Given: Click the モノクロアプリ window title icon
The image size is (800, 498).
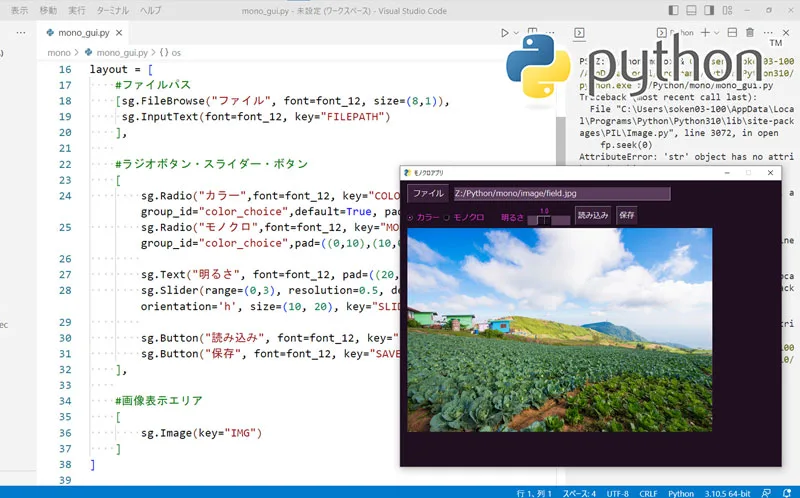Looking at the screenshot, I should pos(407,173).
